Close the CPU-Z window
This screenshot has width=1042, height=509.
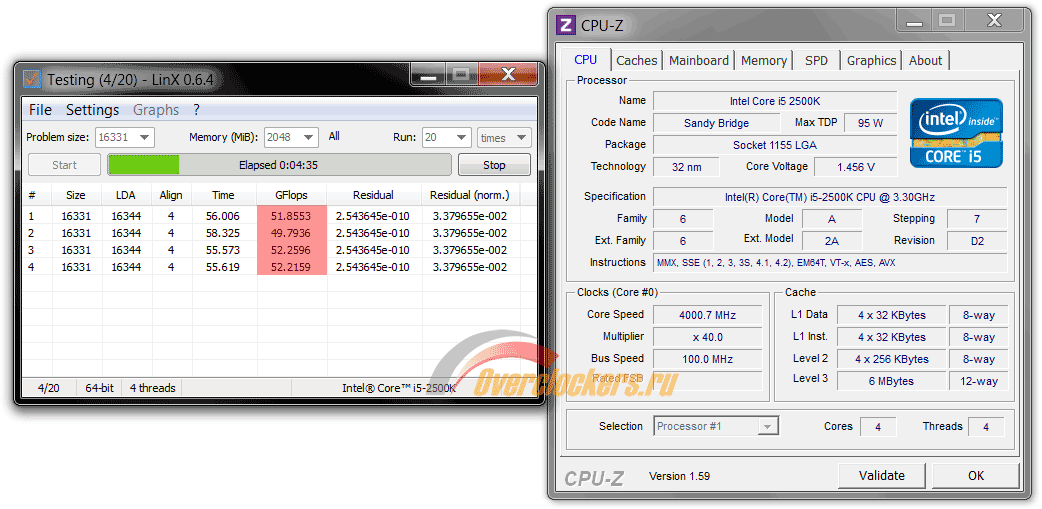pyautogui.click(x=993, y=21)
